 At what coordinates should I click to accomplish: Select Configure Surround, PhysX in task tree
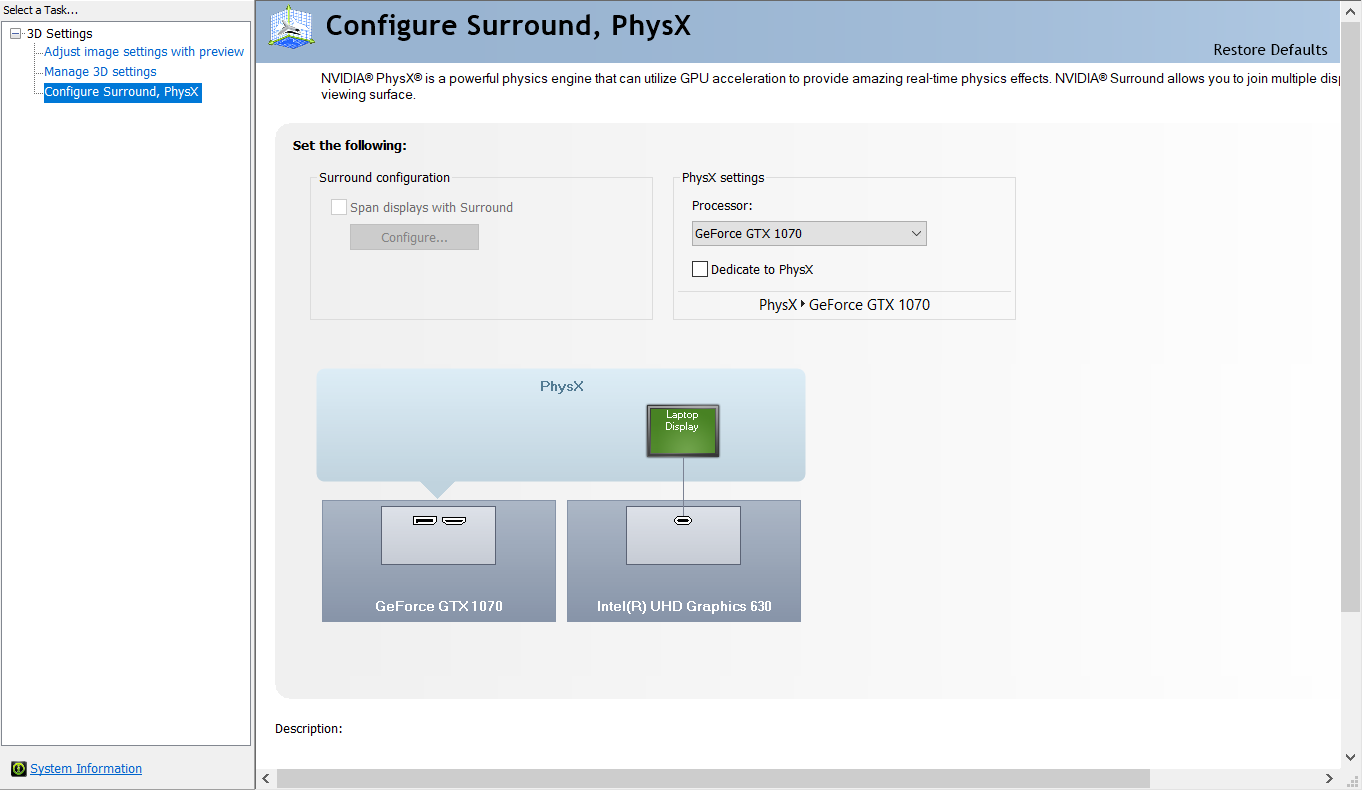(122, 92)
